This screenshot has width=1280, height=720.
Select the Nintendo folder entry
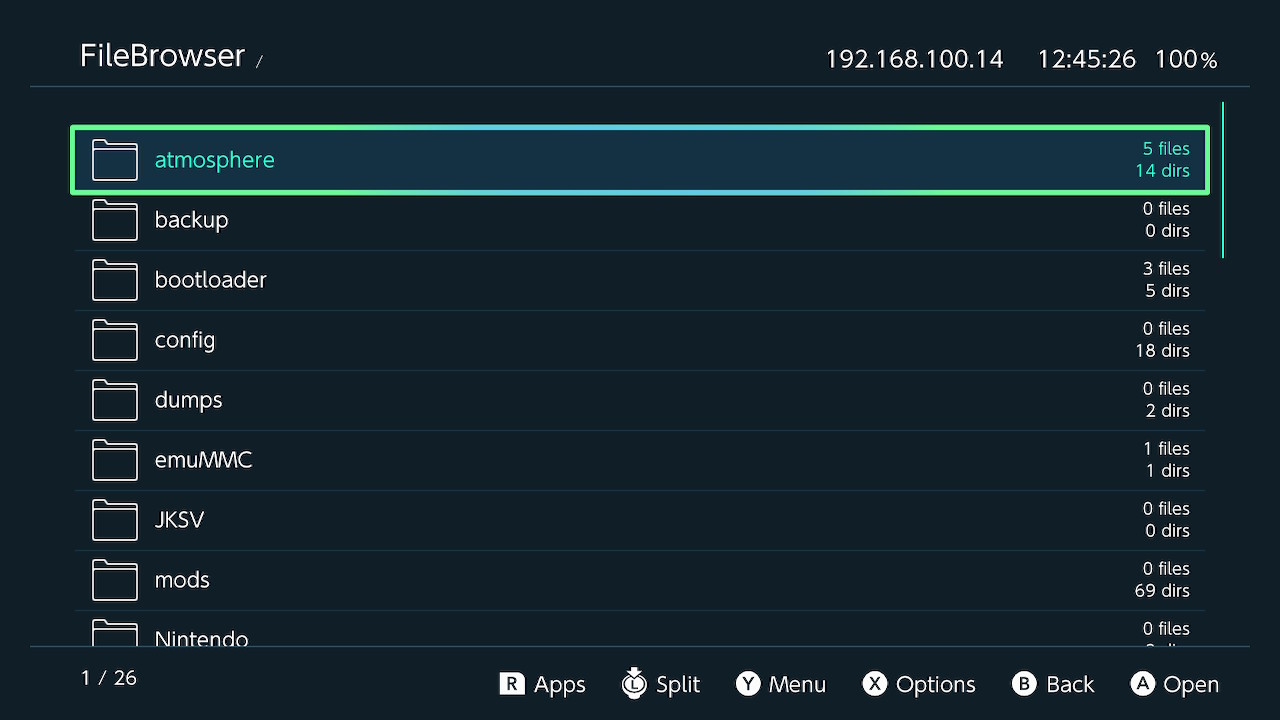pyautogui.click(x=201, y=637)
